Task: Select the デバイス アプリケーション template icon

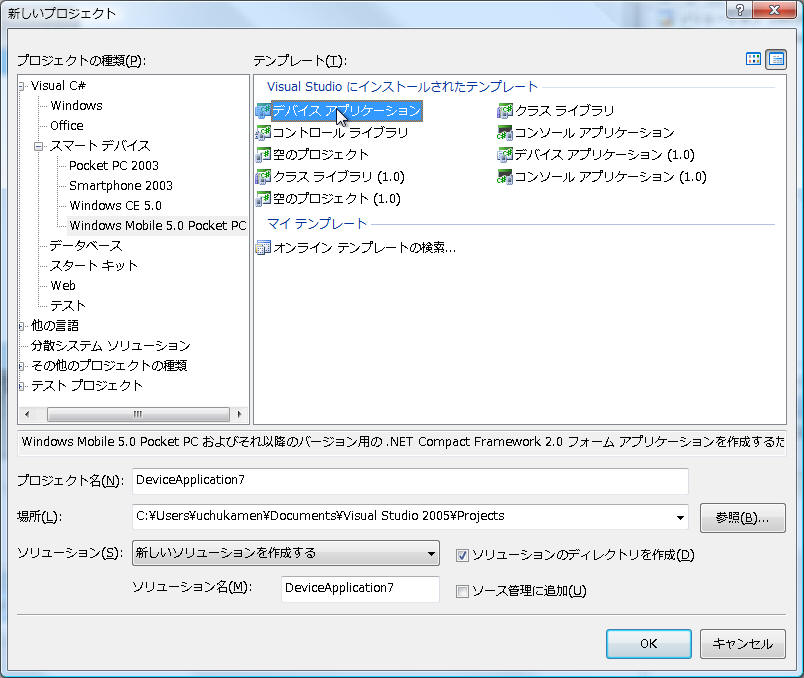Action: (263, 111)
